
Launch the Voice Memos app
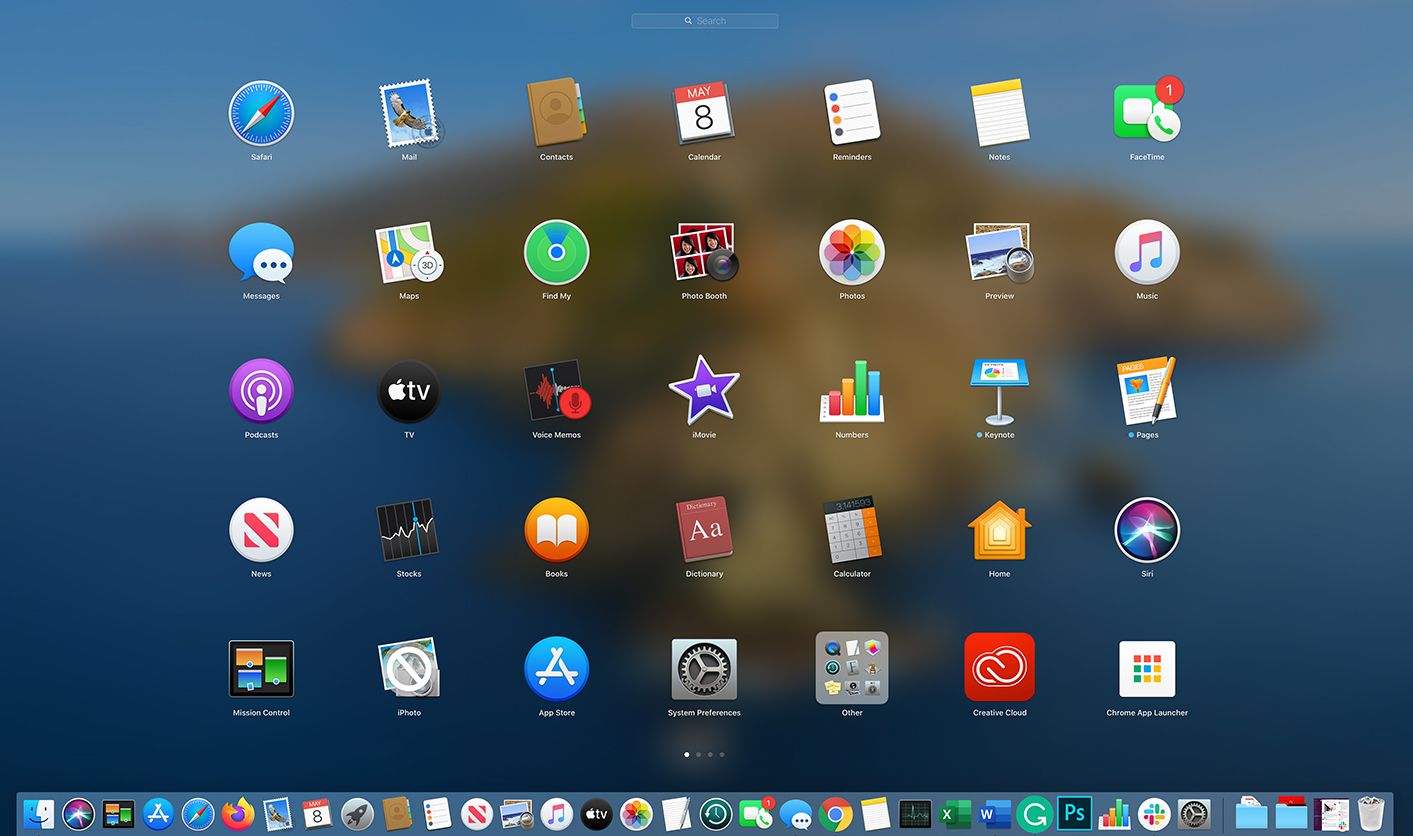[556, 392]
